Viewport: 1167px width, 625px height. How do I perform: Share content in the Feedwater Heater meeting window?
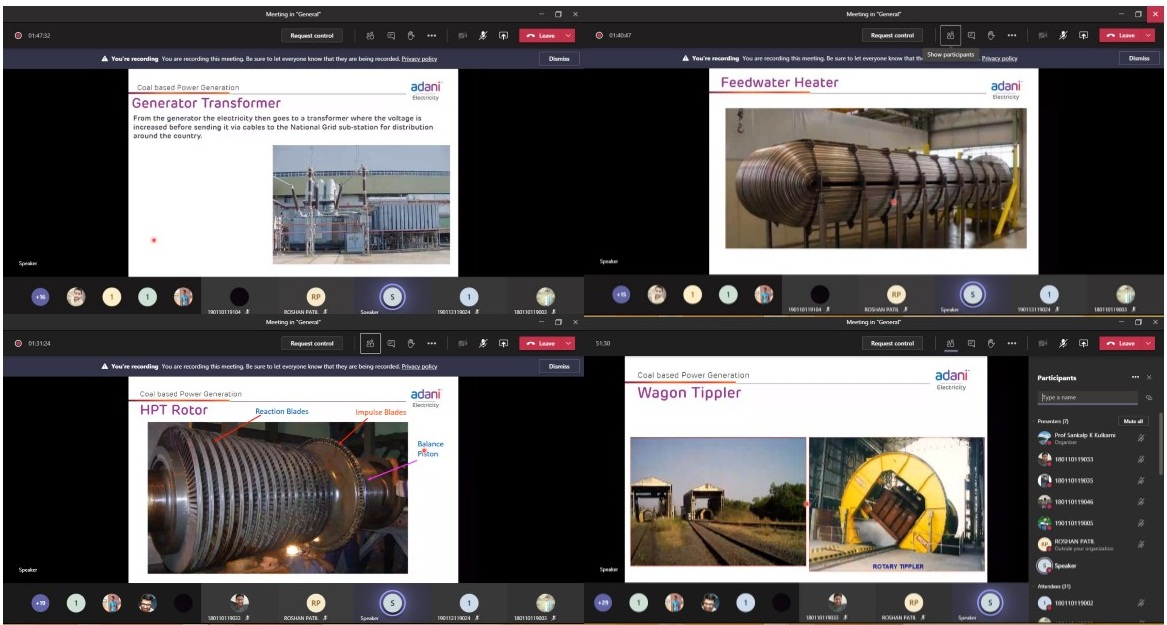pyautogui.click(x=1083, y=35)
